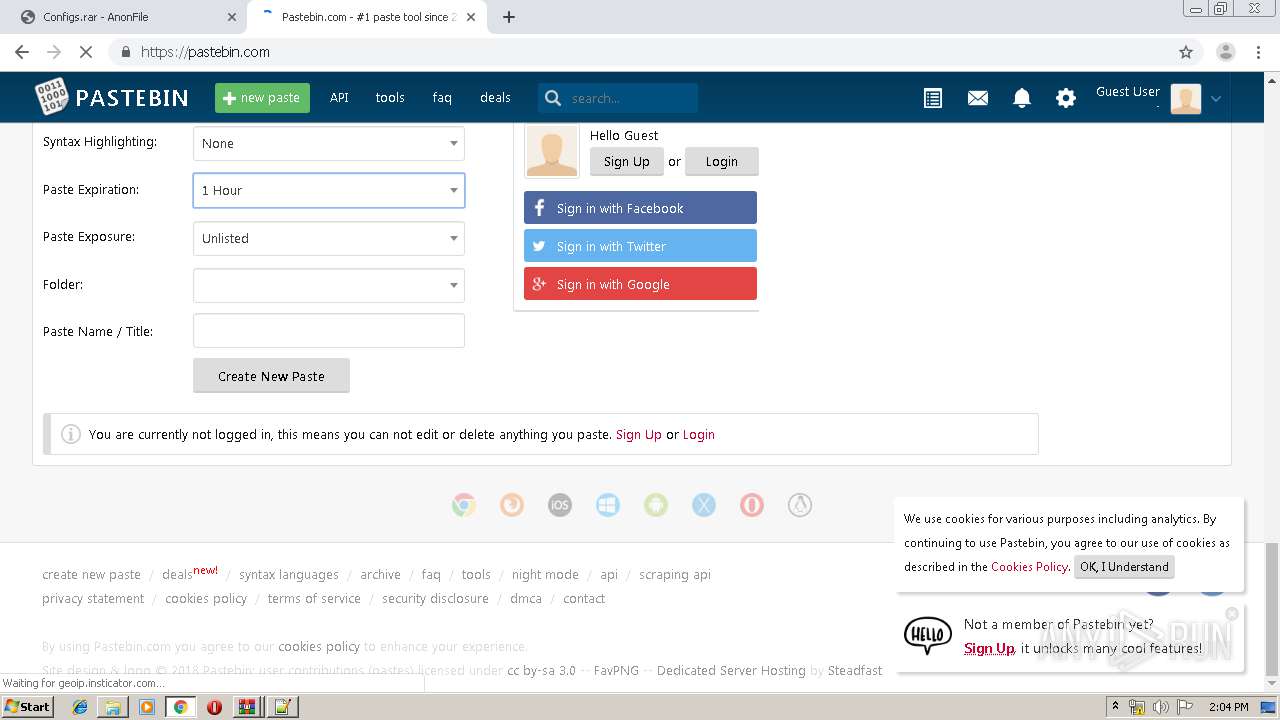Open File Explorer from the taskbar
This screenshot has width=1280, height=720.
pyautogui.click(x=113, y=707)
